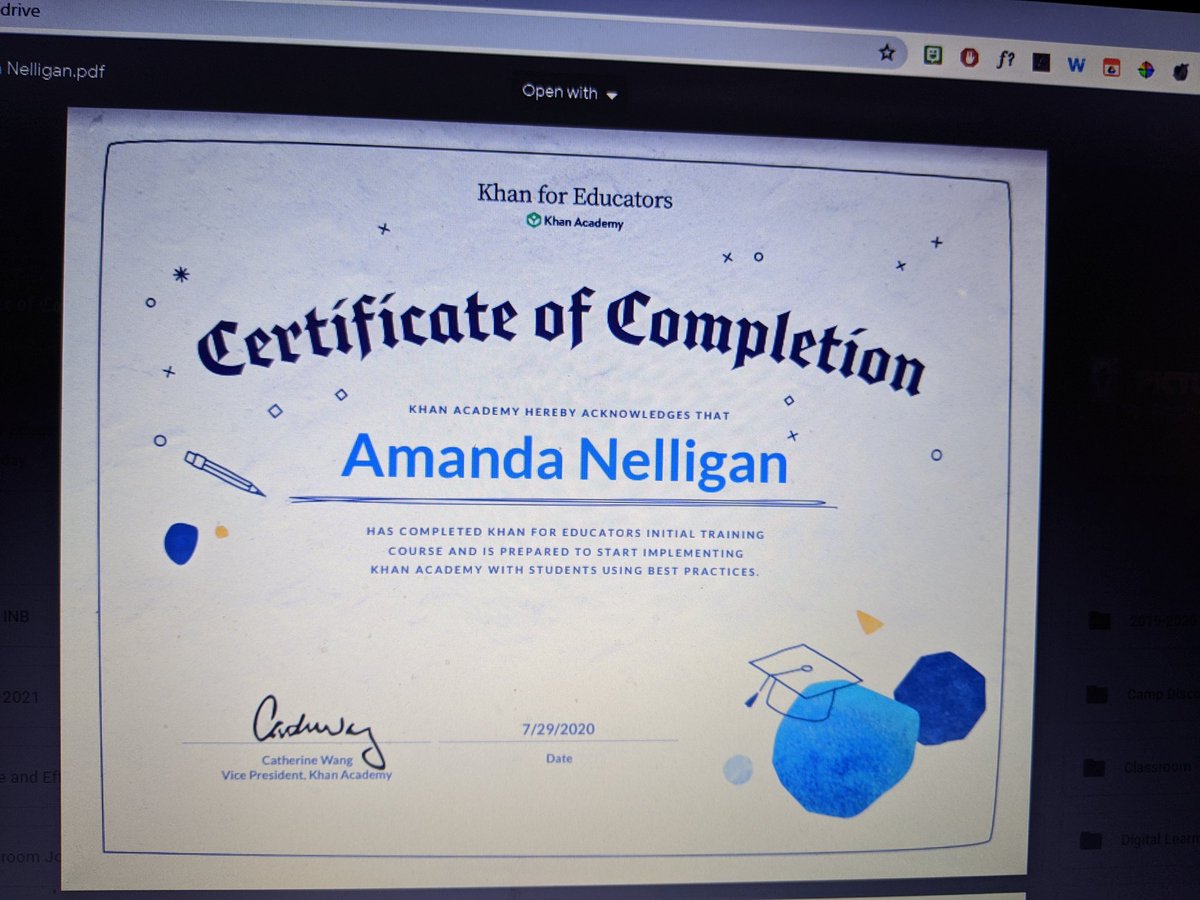Click the blue W extension icon
Viewport: 1200px width, 900px height.
[1076, 65]
